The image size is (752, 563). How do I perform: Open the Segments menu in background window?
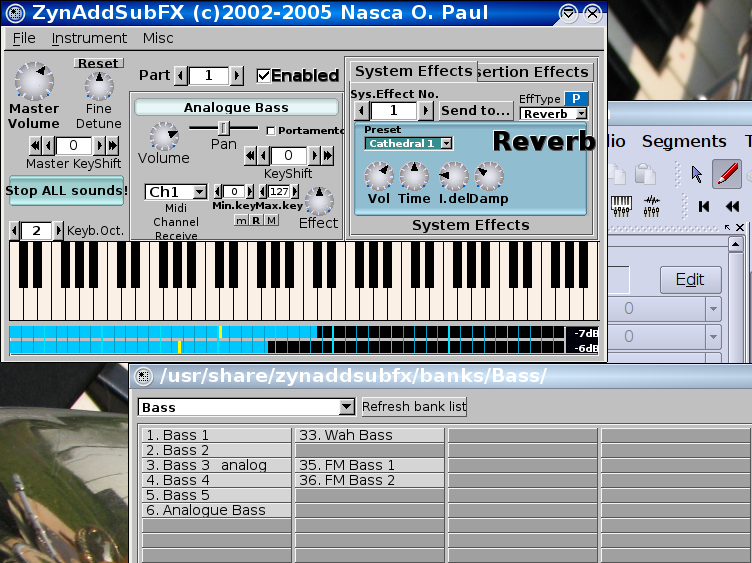click(x=684, y=141)
